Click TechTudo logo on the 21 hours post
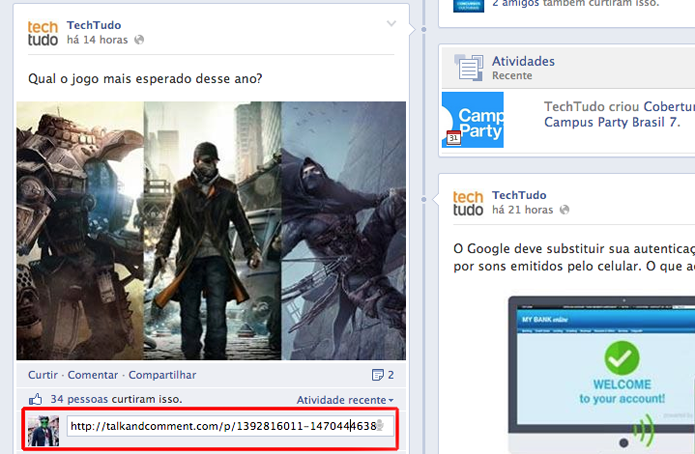 pos(468,203)
